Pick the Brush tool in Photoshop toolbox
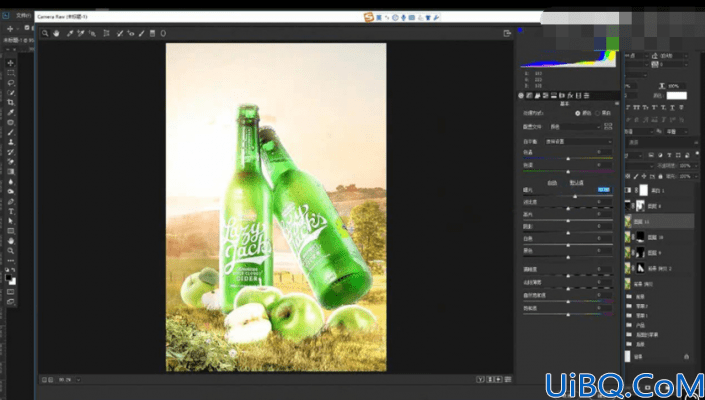Viewport: 705px width, 400px height. (11, 133)
